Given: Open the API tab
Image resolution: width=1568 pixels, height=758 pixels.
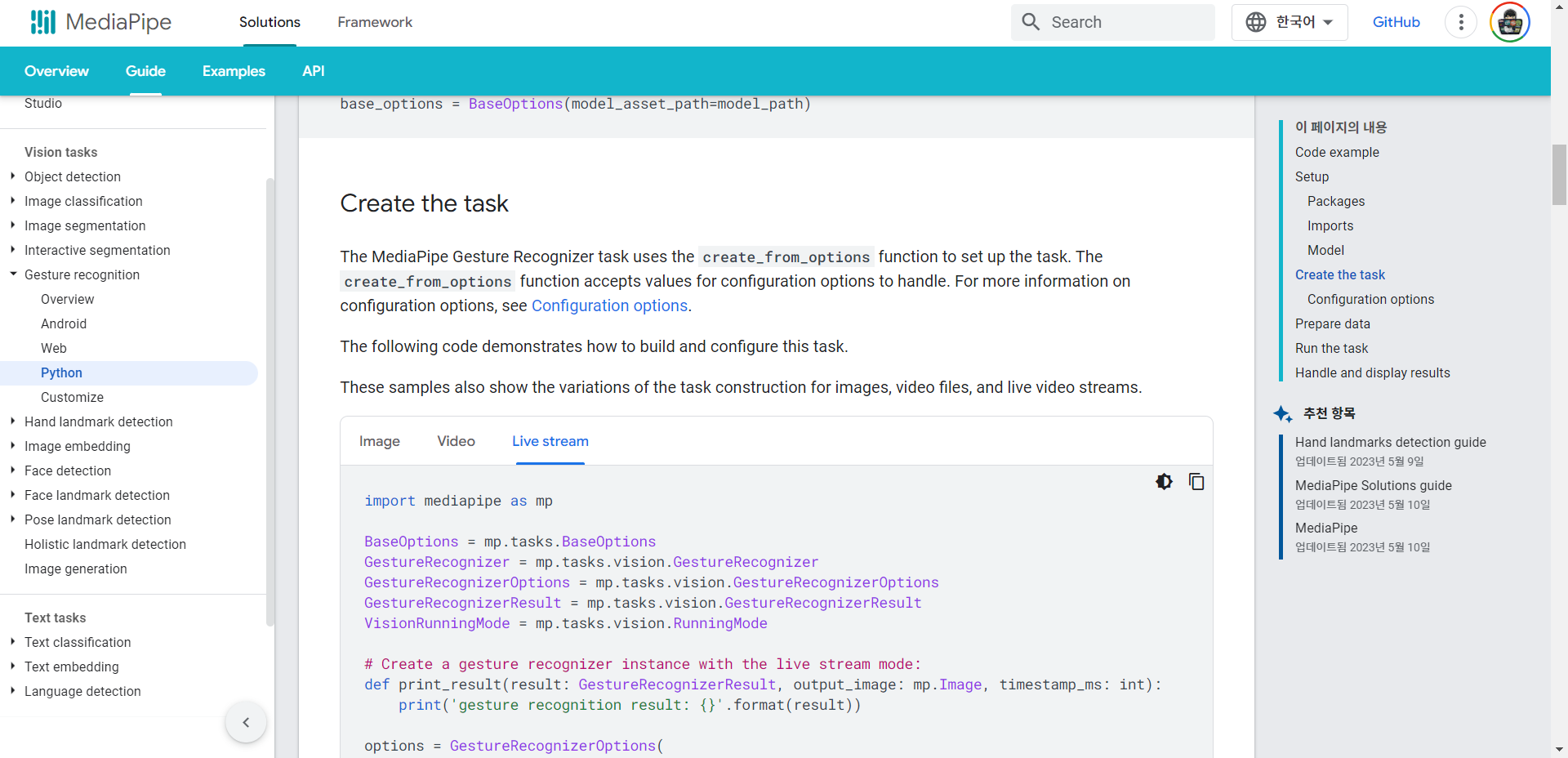Looking at the screenshot, I should 314,71.
